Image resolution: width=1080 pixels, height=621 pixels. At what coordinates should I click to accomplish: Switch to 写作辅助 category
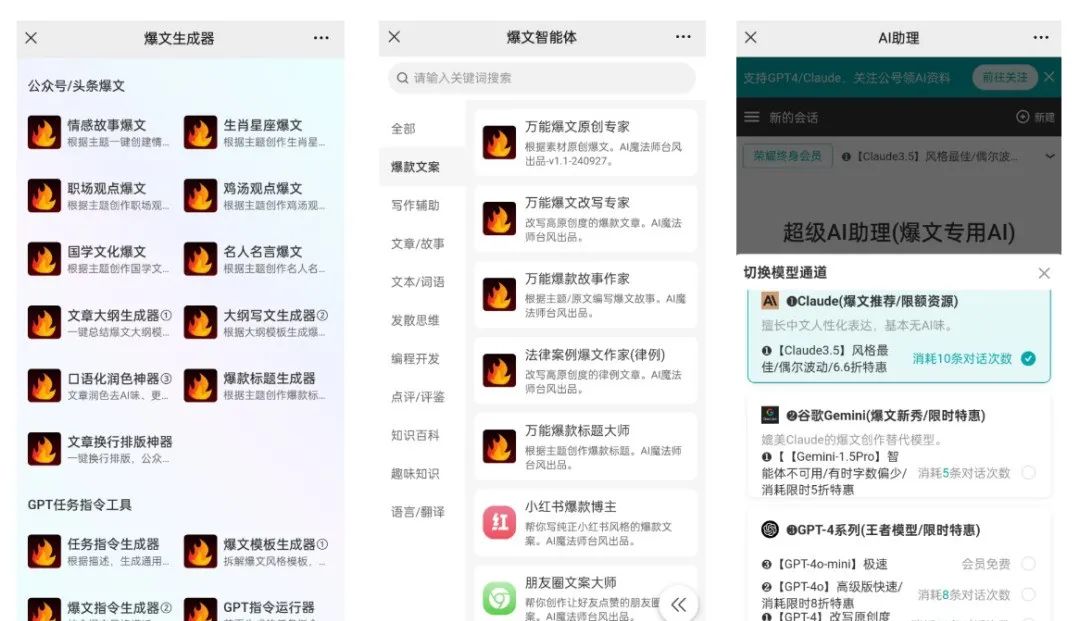tap(415, 205)
